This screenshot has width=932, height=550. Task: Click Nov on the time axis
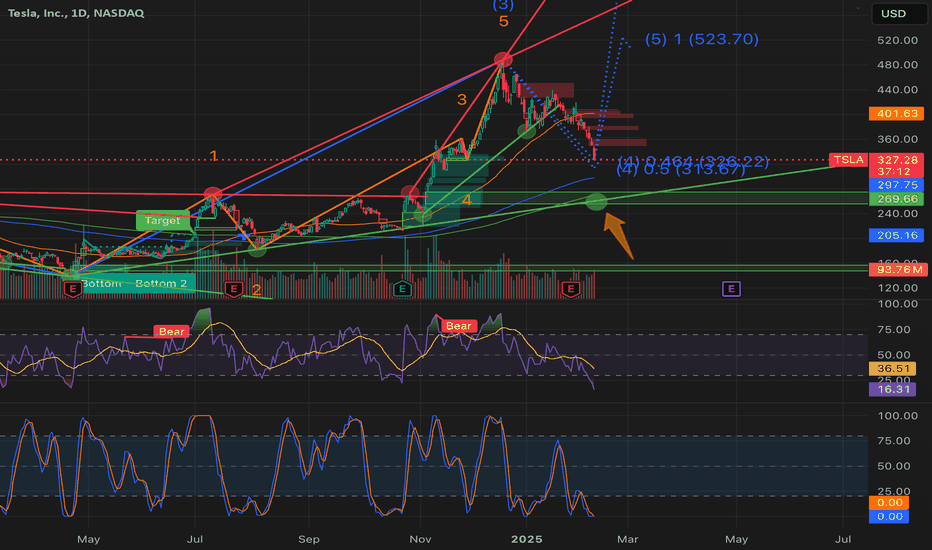coord(420,539)
